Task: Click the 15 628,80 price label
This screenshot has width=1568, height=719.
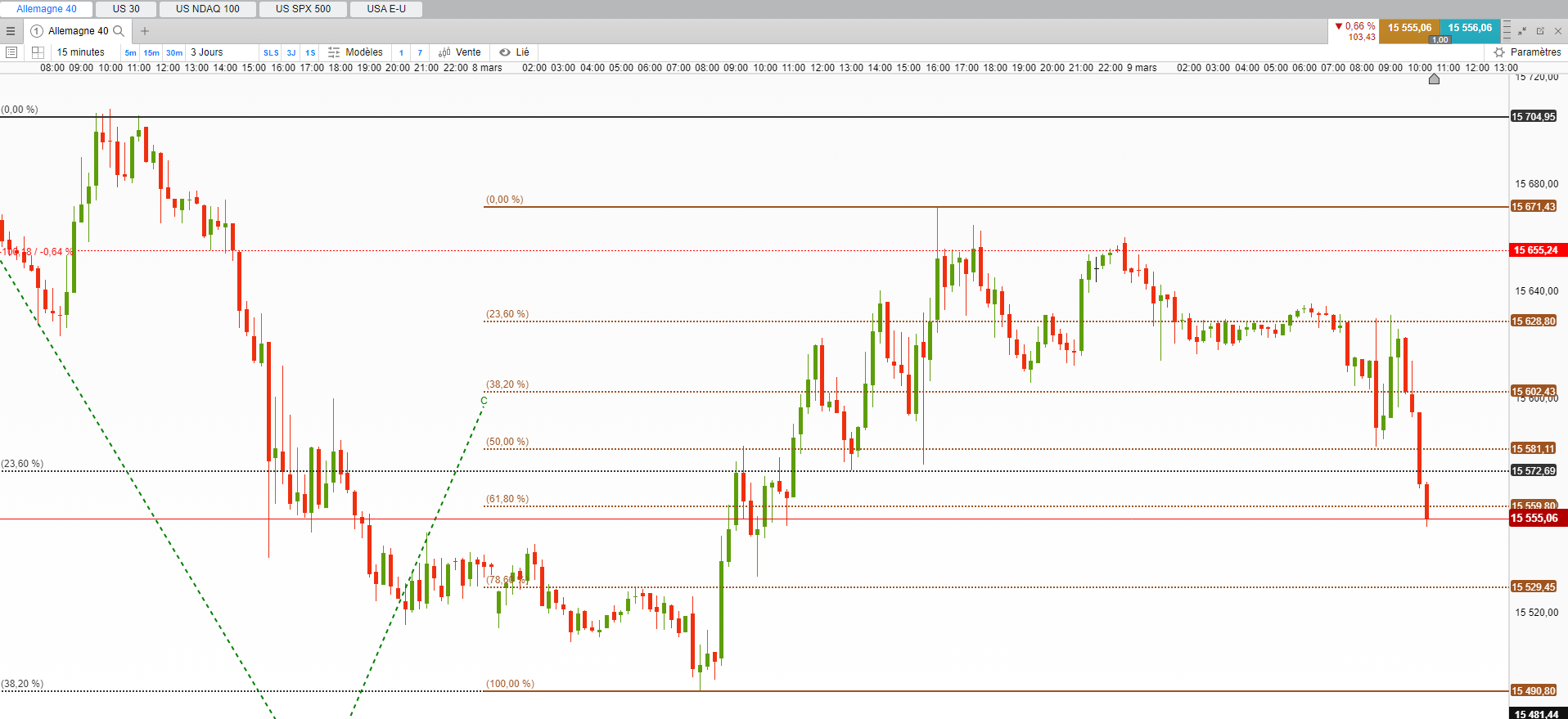Action: [1534, 321]
